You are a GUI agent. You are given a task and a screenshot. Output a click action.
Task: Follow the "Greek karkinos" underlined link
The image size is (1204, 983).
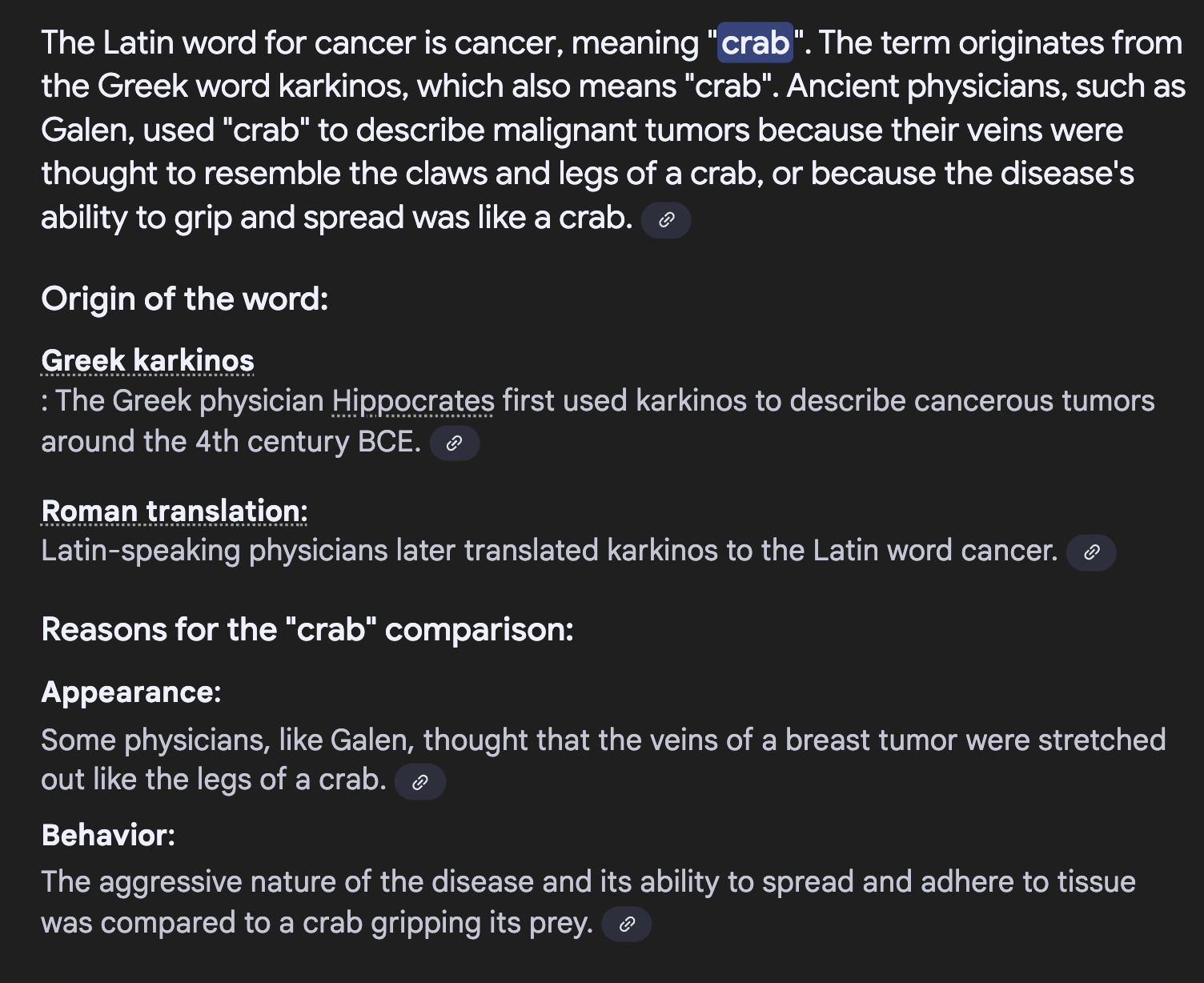(x=147, y=360)
